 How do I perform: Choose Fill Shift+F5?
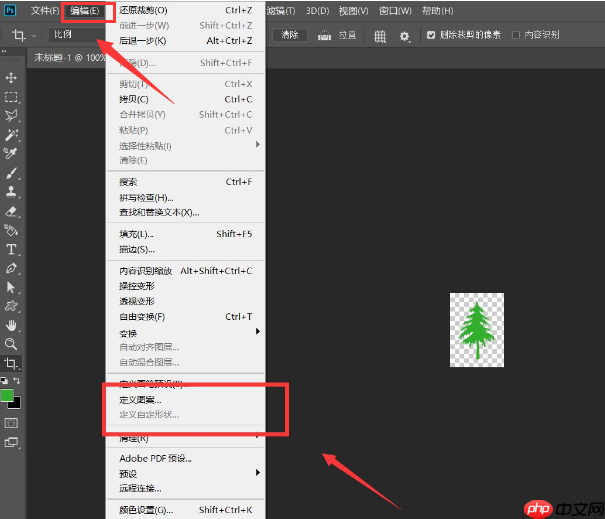pyautogui.click(x=185, y=234)
